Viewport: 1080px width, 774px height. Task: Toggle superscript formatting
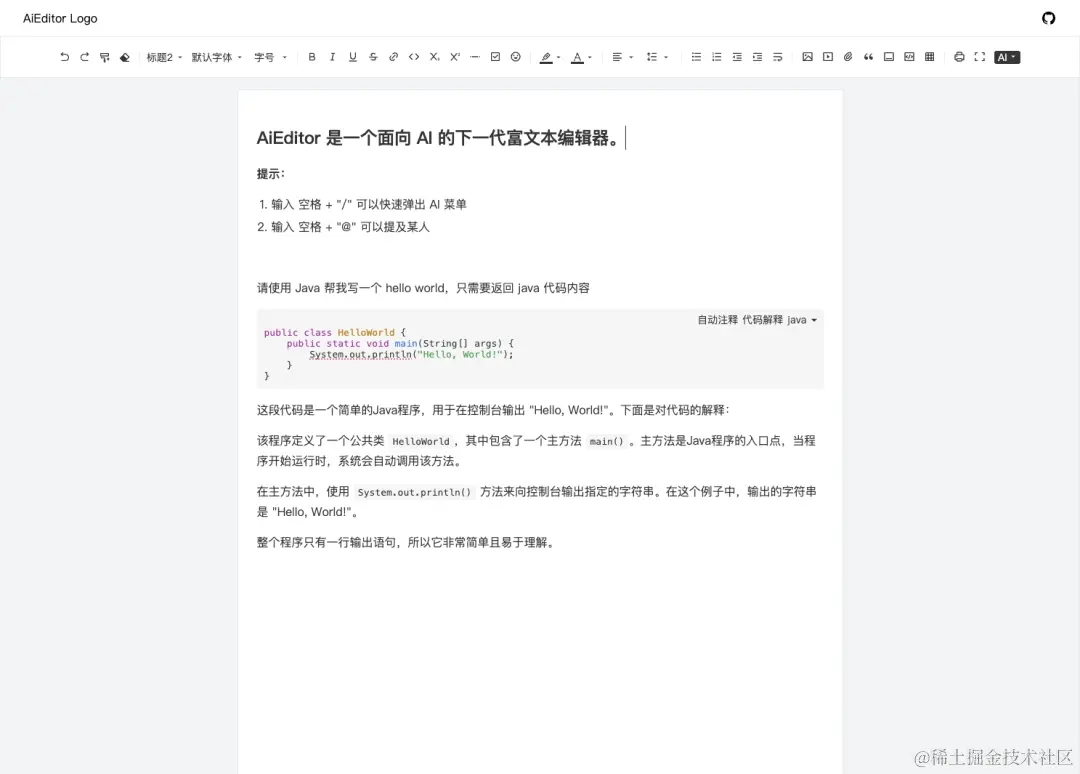455,57
